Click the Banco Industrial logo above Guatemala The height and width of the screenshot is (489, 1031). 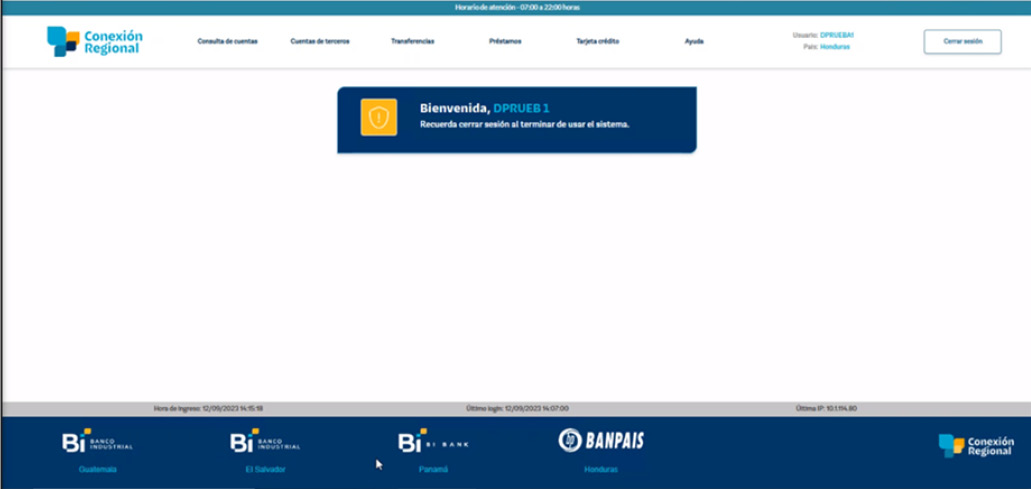(x=97, y=442)
